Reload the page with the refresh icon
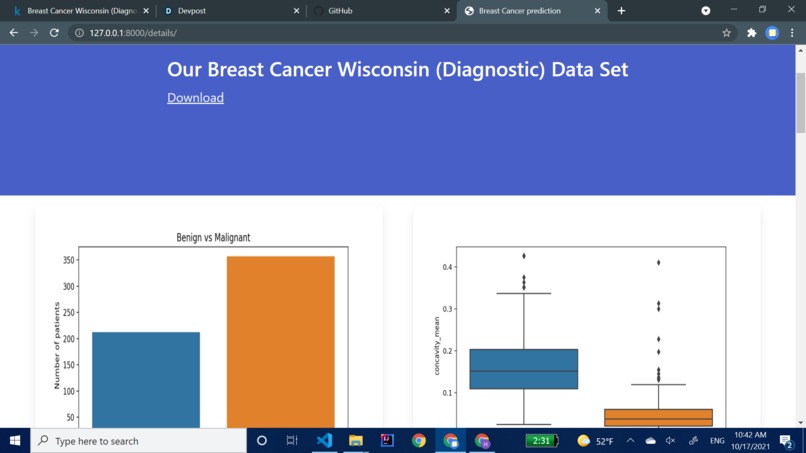 tap(54, 33)
